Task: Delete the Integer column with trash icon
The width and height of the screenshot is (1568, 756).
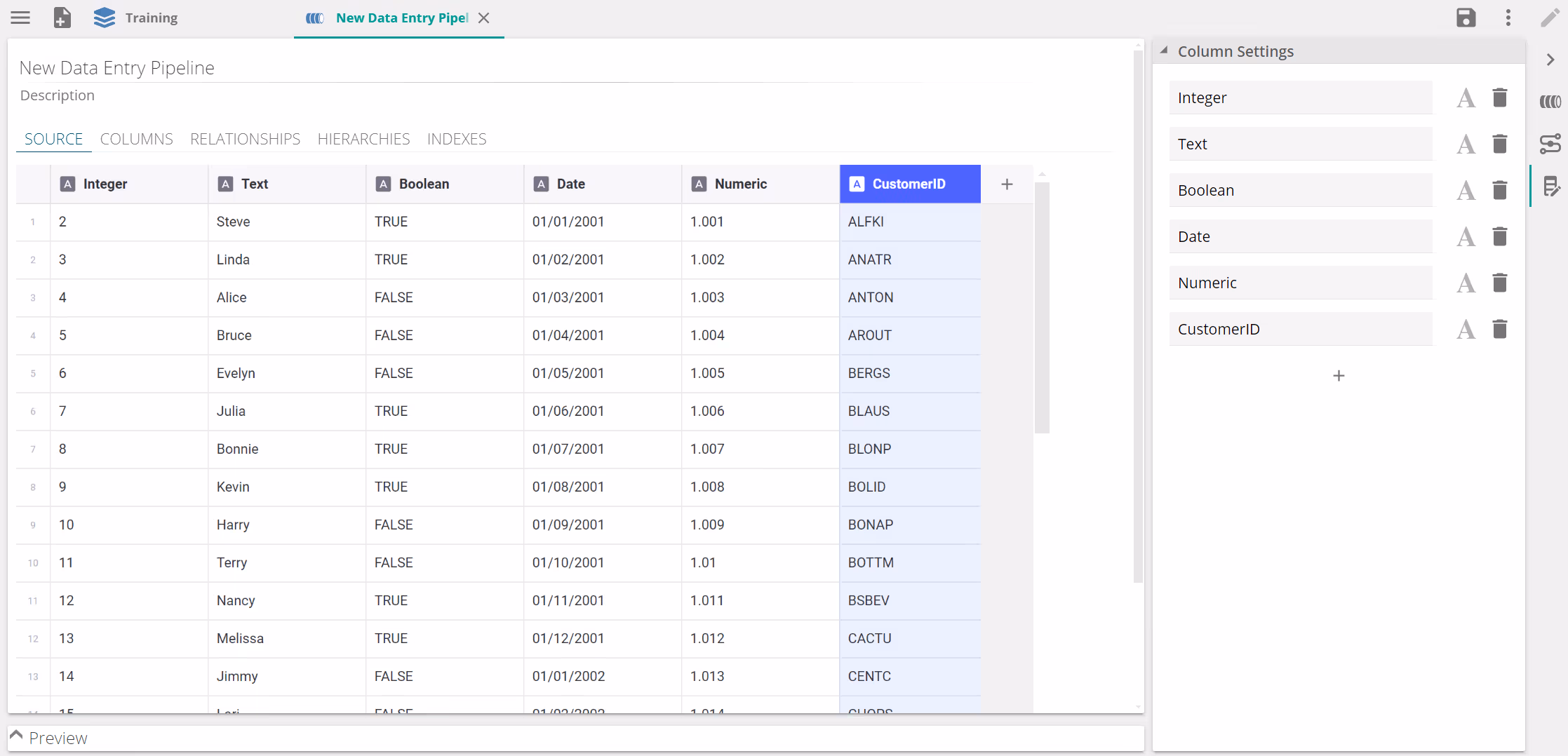Action: [x=1500, y=97]
